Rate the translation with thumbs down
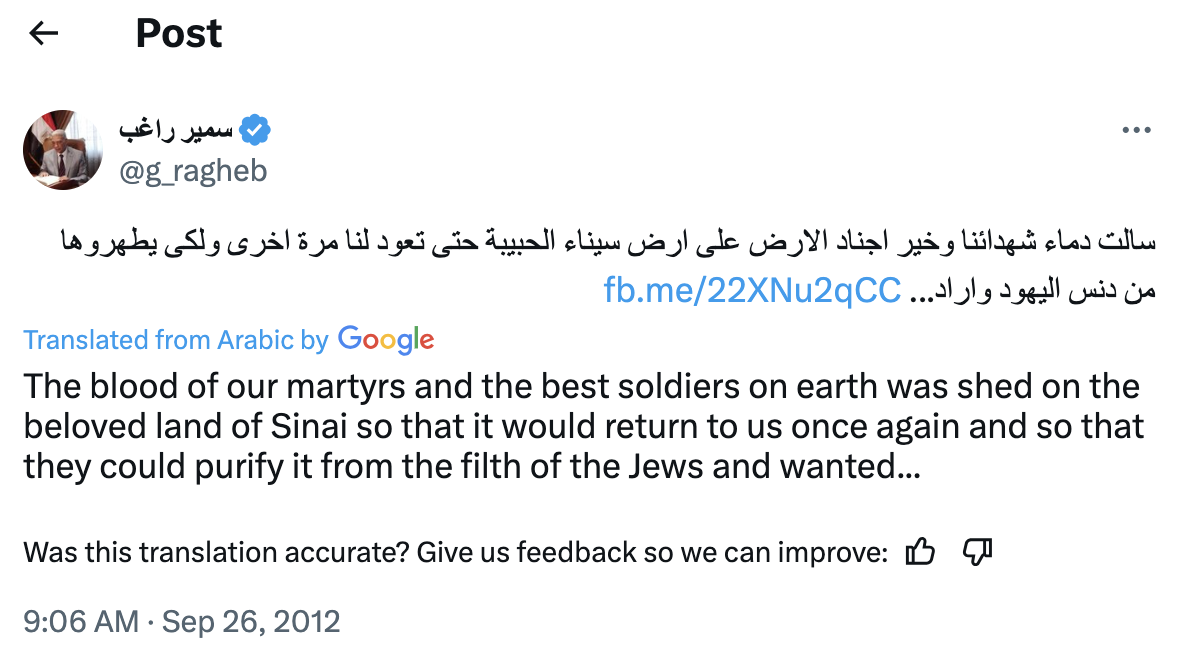The image size is (1183, 663). 975,552
